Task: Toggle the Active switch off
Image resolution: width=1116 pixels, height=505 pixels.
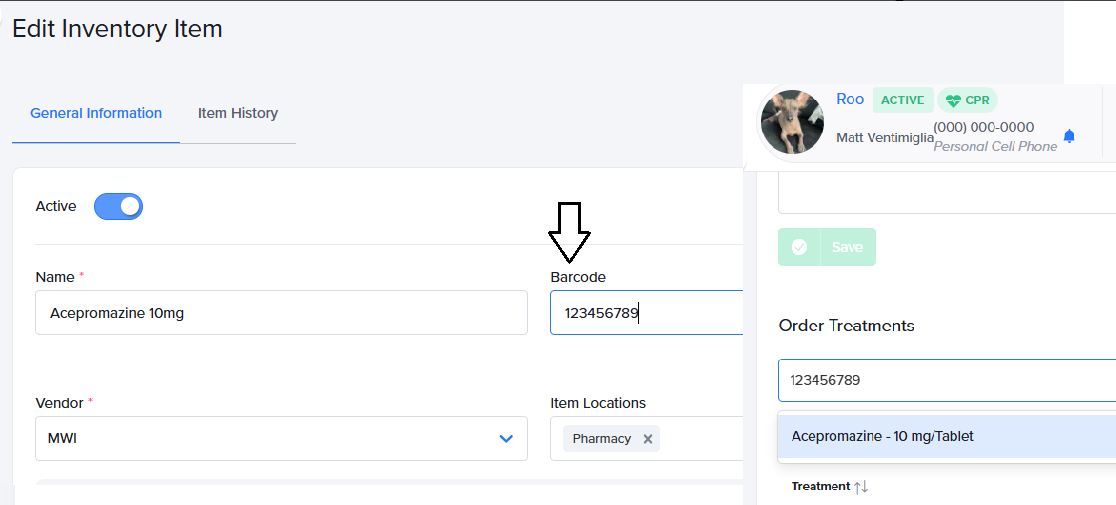Action: pos(118,207)
